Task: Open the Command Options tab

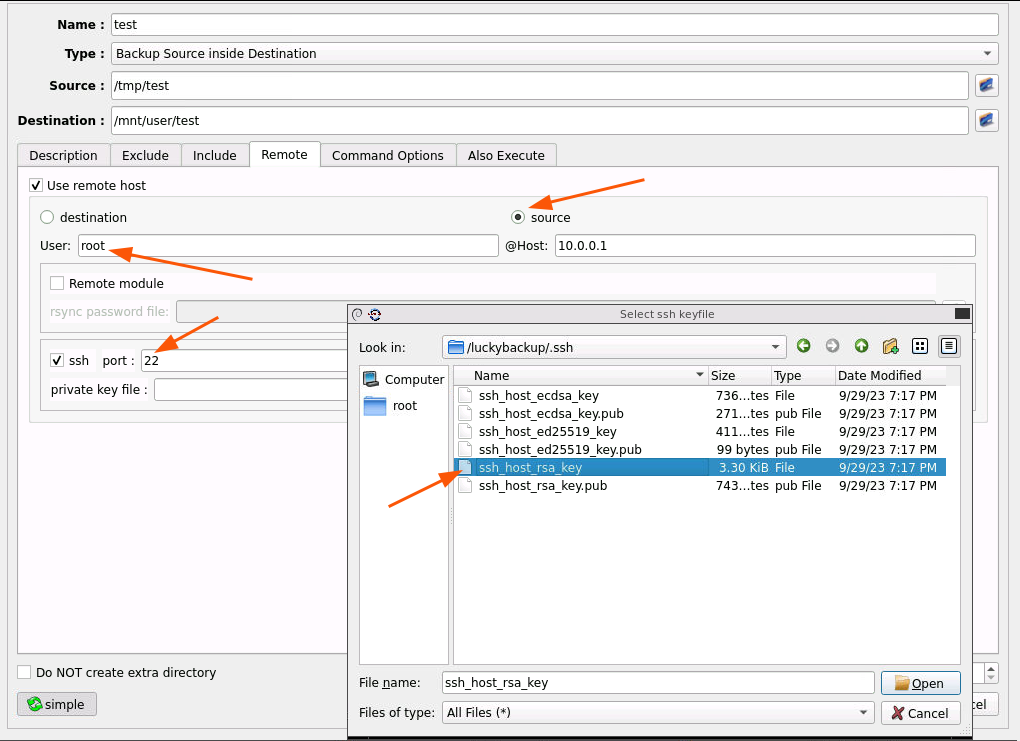Action: click(x=387, y=155)
